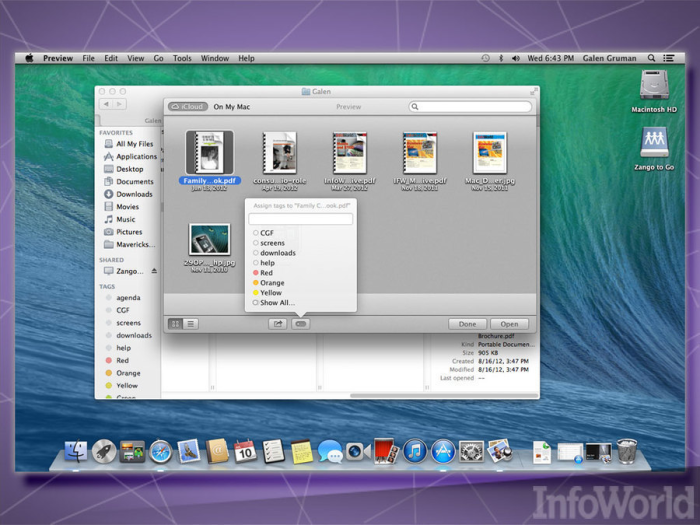Select the iCloud tab
The width and height of the screenshot is (700, 525).
tap(188, 107)
